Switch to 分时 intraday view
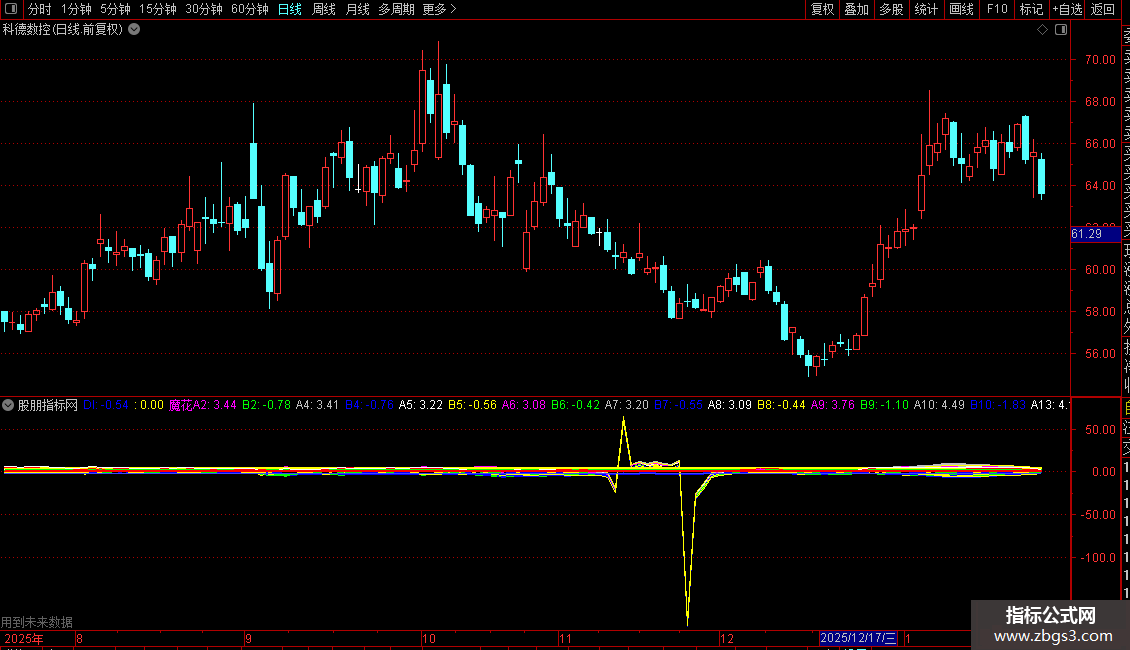The image size is (1130, 650). click(x=40, y=9)
